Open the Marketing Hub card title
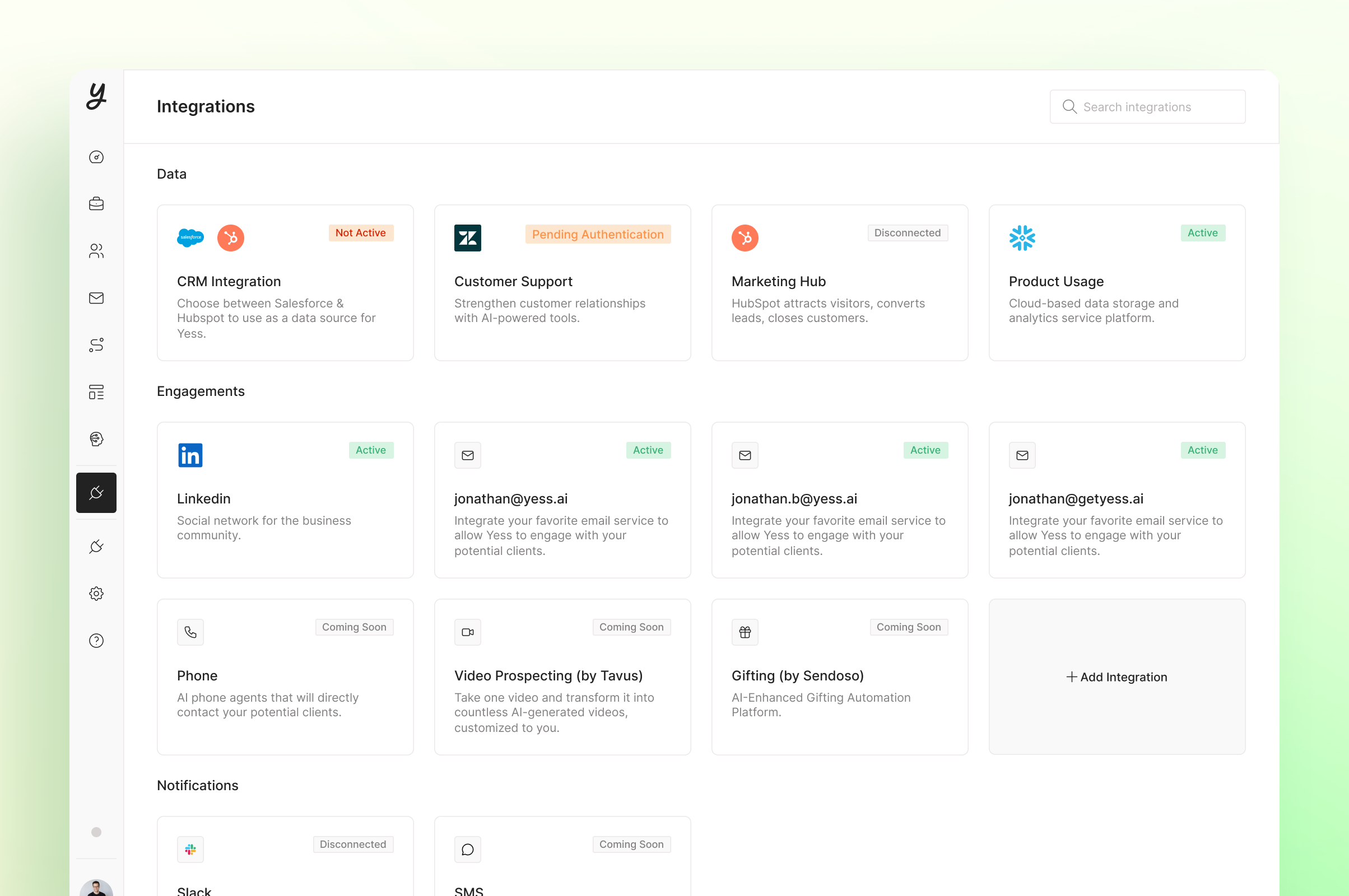The width and height of the screenshot is (1349, 896). [779, 281]
